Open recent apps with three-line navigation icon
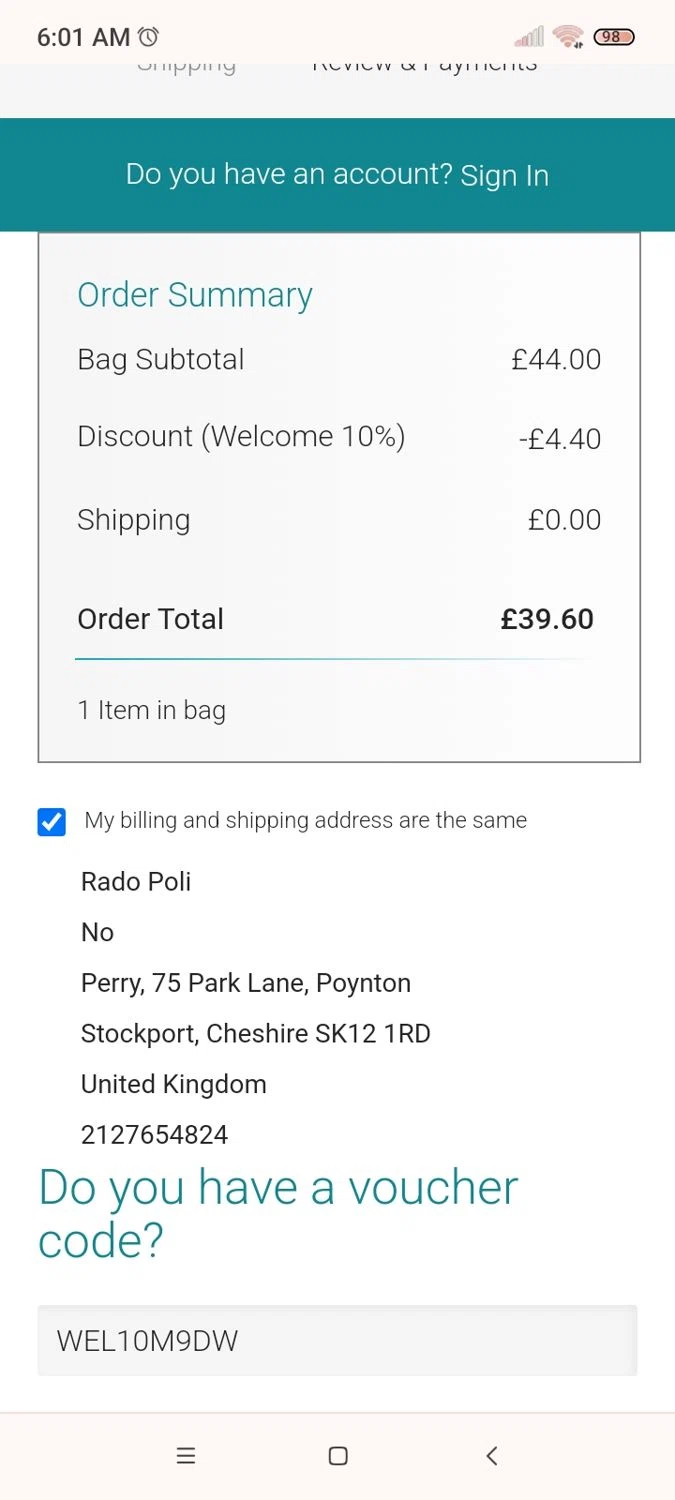Screen dimensions: 675x1500 point(185,1456)
